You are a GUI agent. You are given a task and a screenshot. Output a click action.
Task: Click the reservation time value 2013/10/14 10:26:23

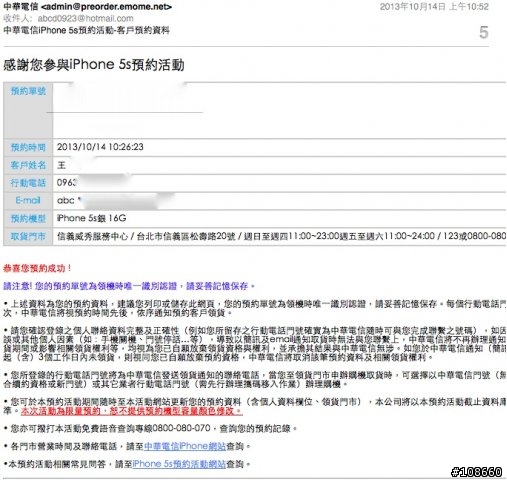(x=100, y=147)
